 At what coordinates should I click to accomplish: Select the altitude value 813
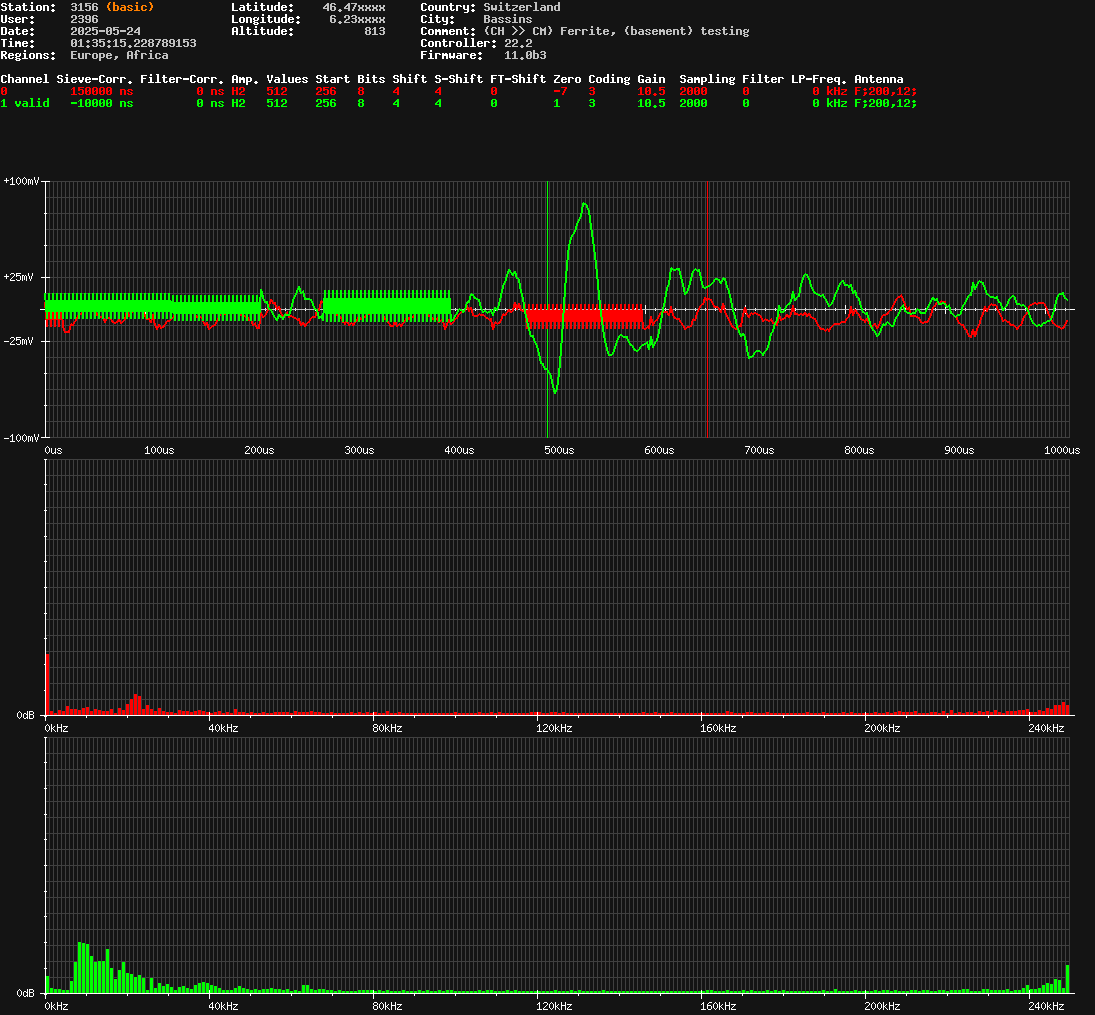[x=374, y=31]
